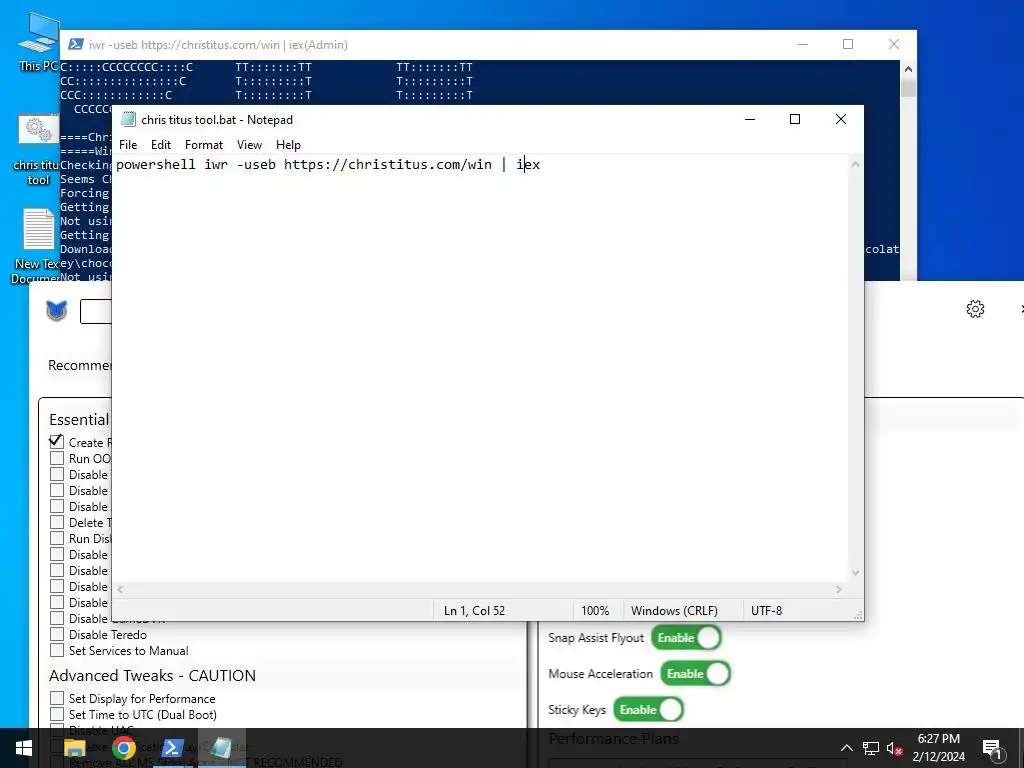Open the File menu in Notepad
This screenshot has width=1024, height=768.
[x=128, y=144]
